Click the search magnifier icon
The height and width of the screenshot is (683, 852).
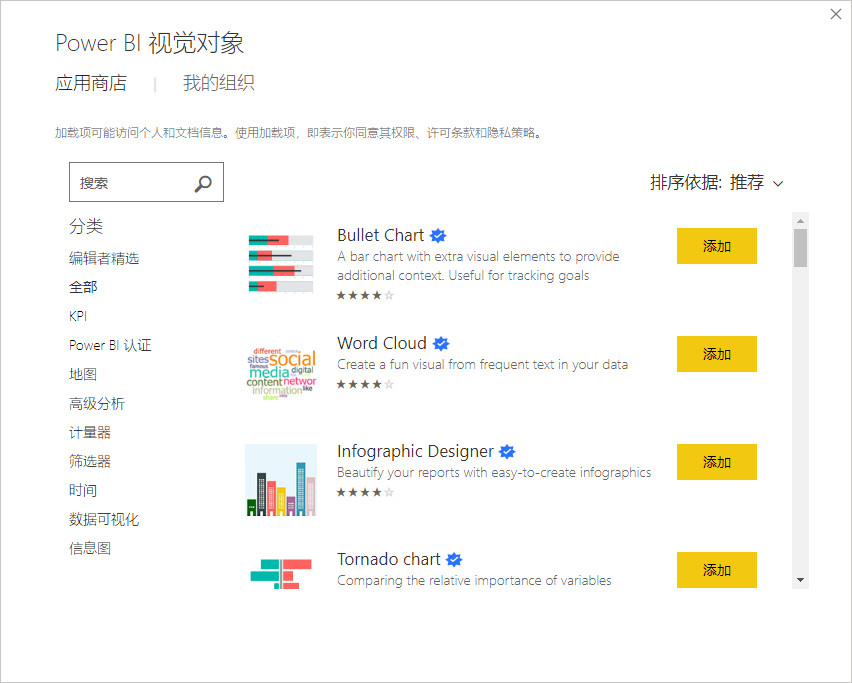pos(203,182)
